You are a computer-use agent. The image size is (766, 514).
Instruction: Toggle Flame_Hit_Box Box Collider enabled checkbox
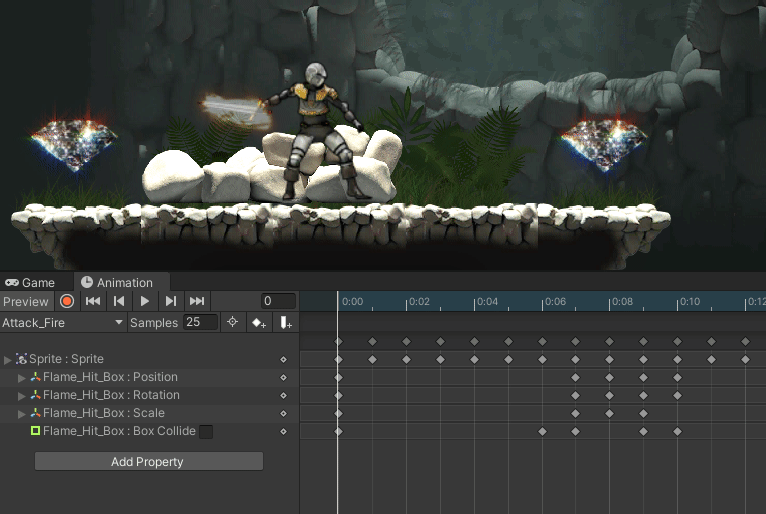pos(206,431)
